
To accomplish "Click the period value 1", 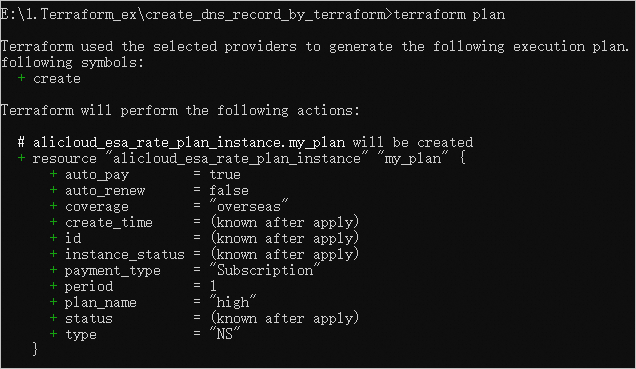I will coord(213,286).
